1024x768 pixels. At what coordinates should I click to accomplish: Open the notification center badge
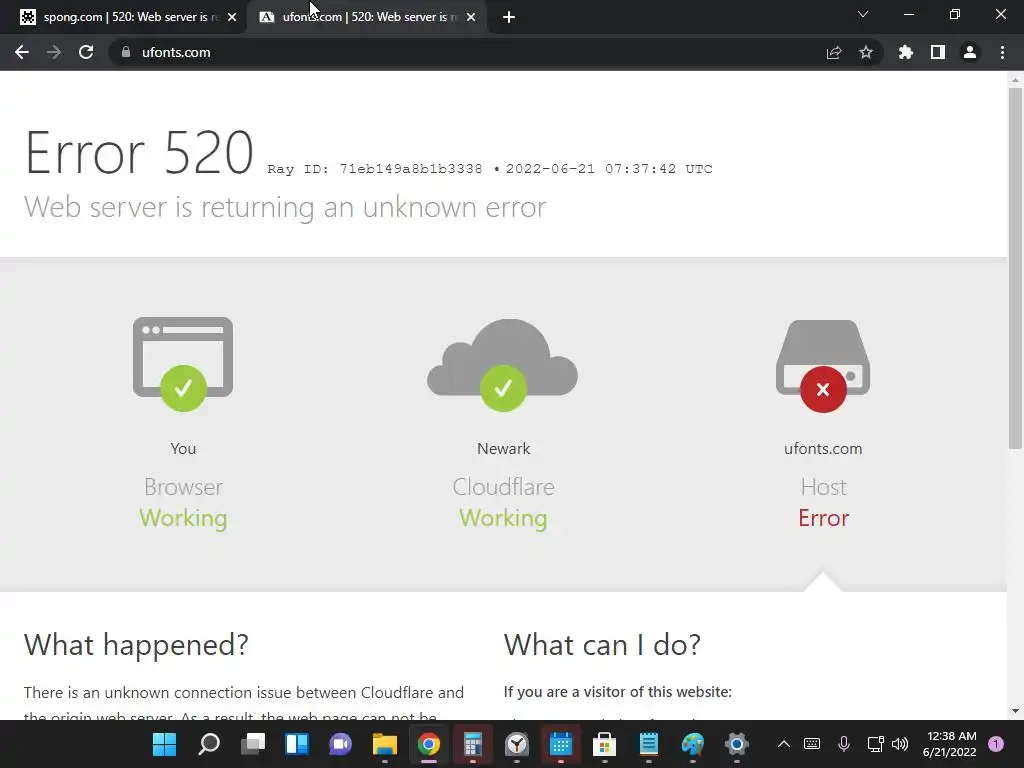pyautogui.click(x=996, y=744)
